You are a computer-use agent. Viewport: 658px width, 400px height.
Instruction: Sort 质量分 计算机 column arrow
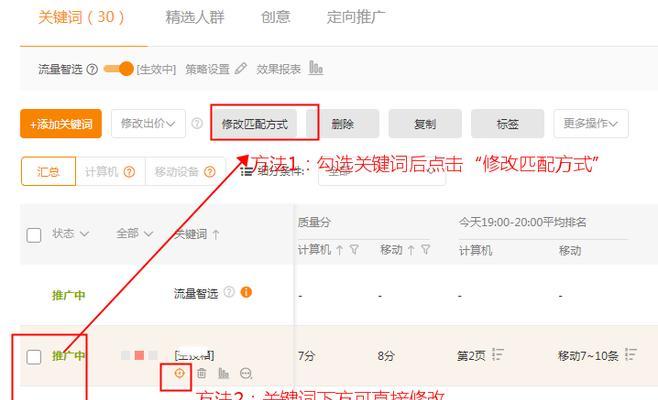[339, 250]
